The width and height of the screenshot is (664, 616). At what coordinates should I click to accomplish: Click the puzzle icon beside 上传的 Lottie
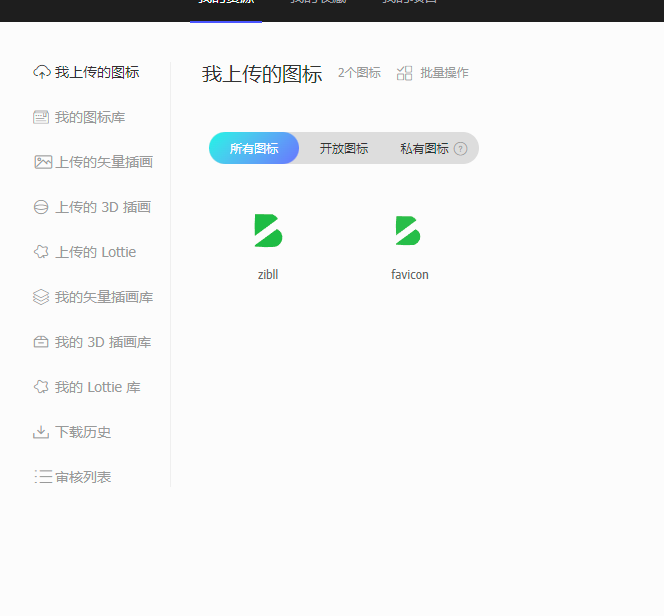pyautogui.click(x=42, y=252)
